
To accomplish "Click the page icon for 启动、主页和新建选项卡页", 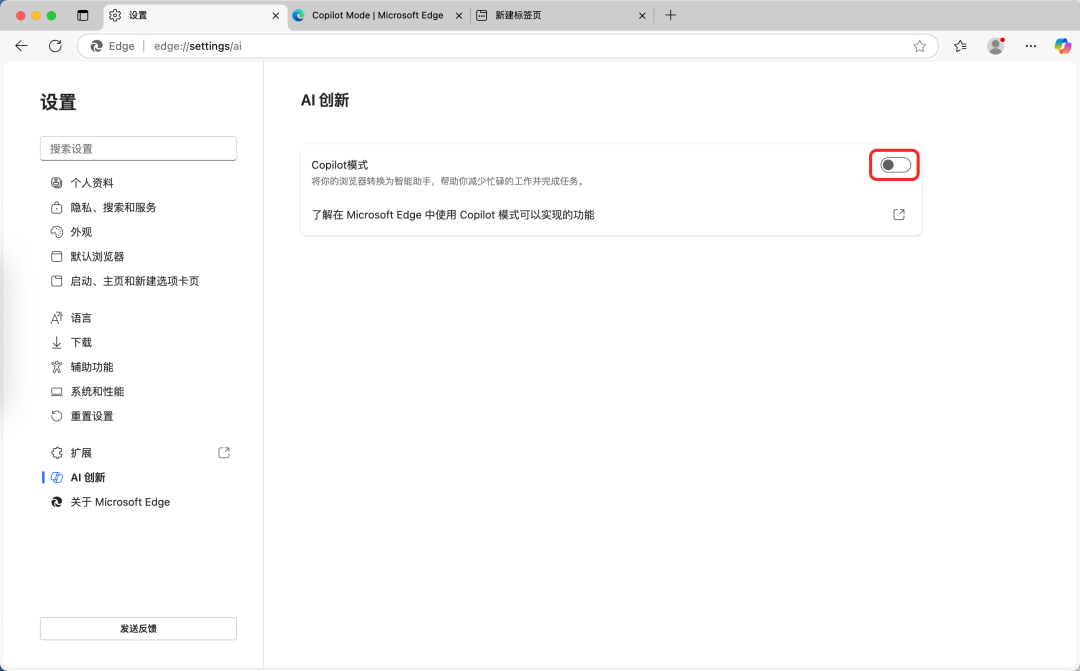I will [x=56, y=281].
